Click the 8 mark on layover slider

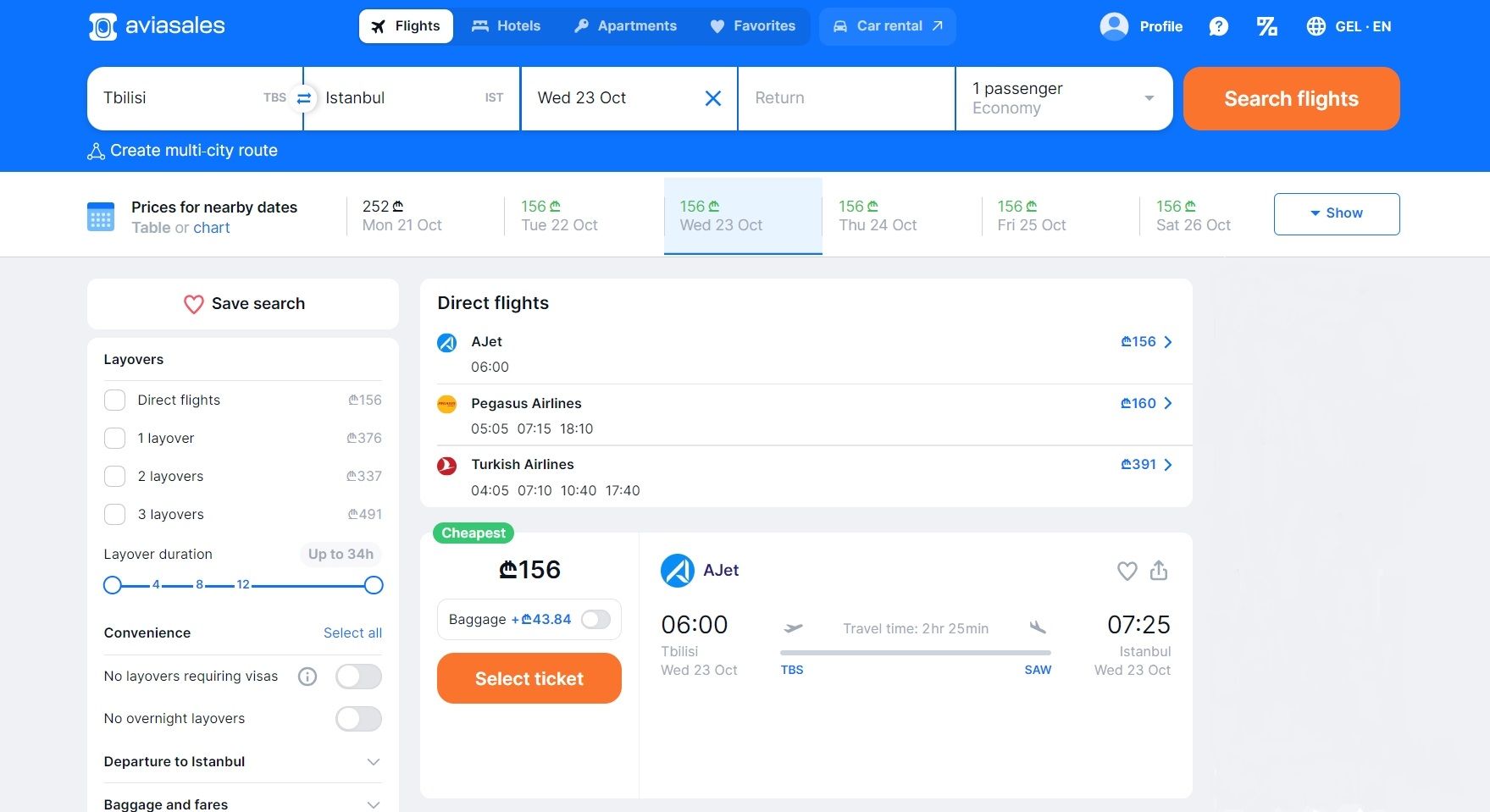pos(200,584)
